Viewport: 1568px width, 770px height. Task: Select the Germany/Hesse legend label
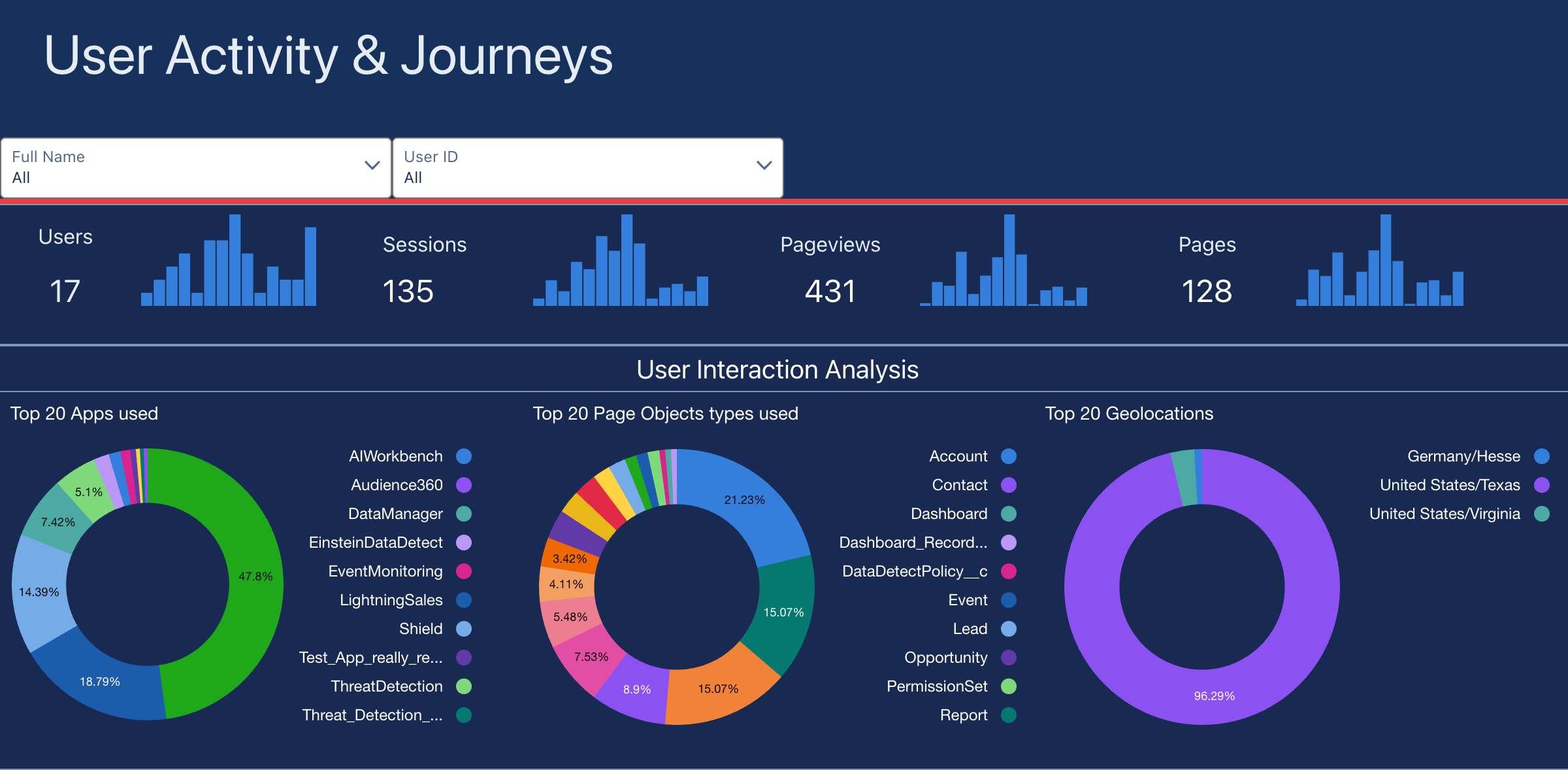point(1463,456)
